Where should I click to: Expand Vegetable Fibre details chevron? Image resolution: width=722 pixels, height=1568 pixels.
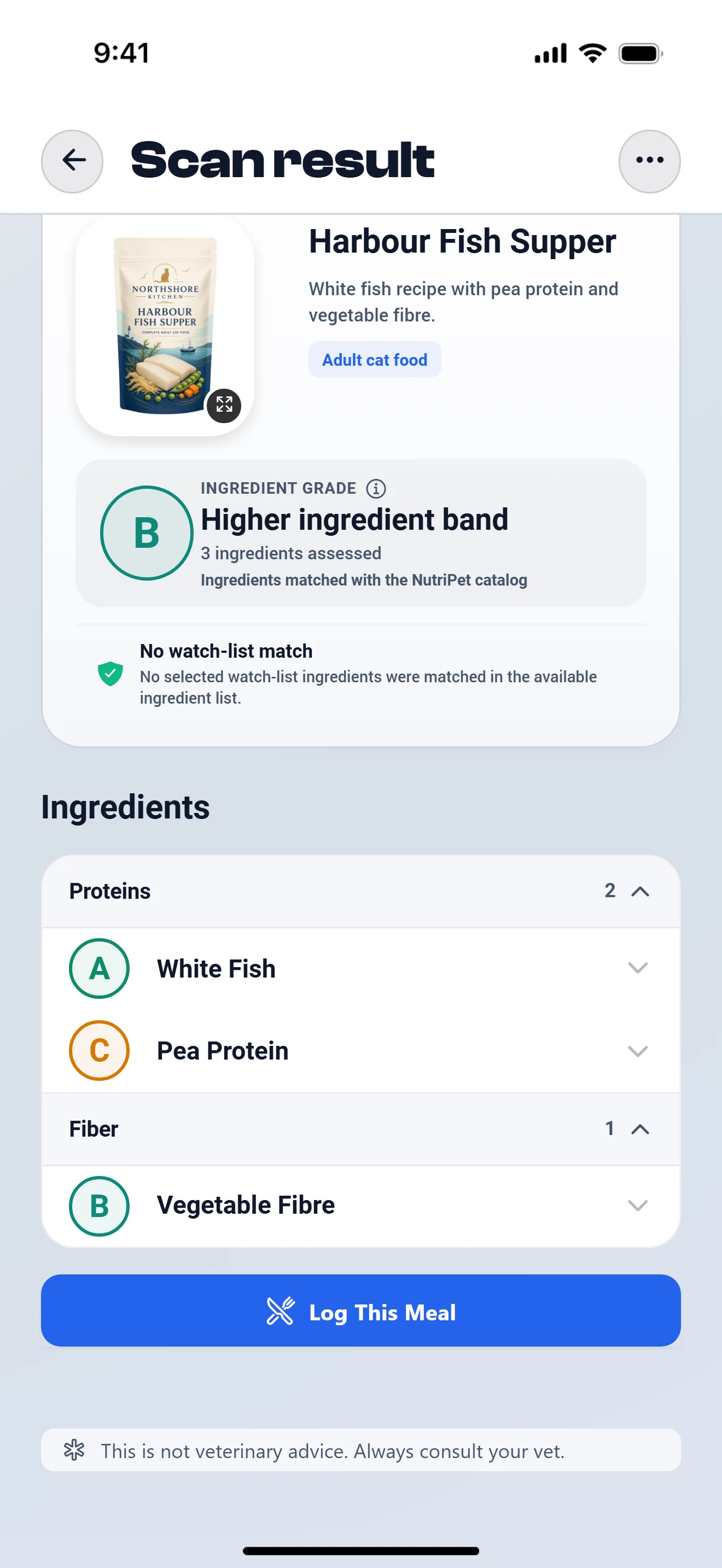pyautogui.click(x=637, y=1205)
